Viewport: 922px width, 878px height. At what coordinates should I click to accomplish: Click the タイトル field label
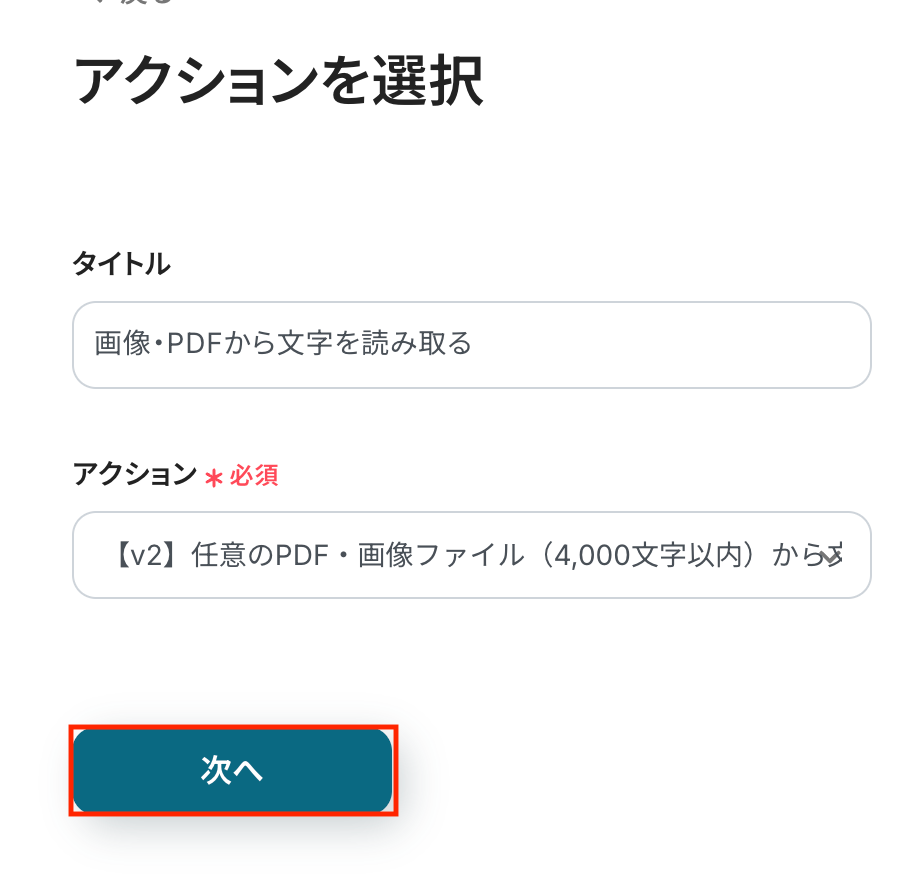[121, 264]
